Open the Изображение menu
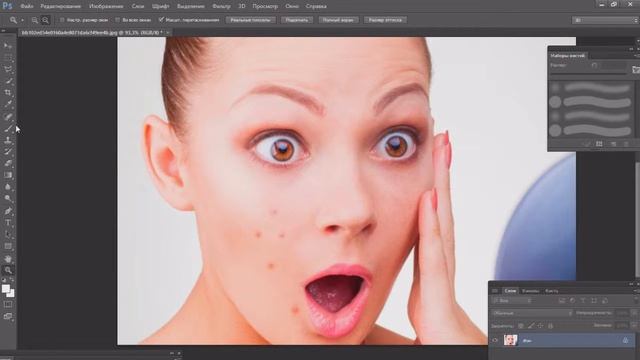 [x=106, y=6]
